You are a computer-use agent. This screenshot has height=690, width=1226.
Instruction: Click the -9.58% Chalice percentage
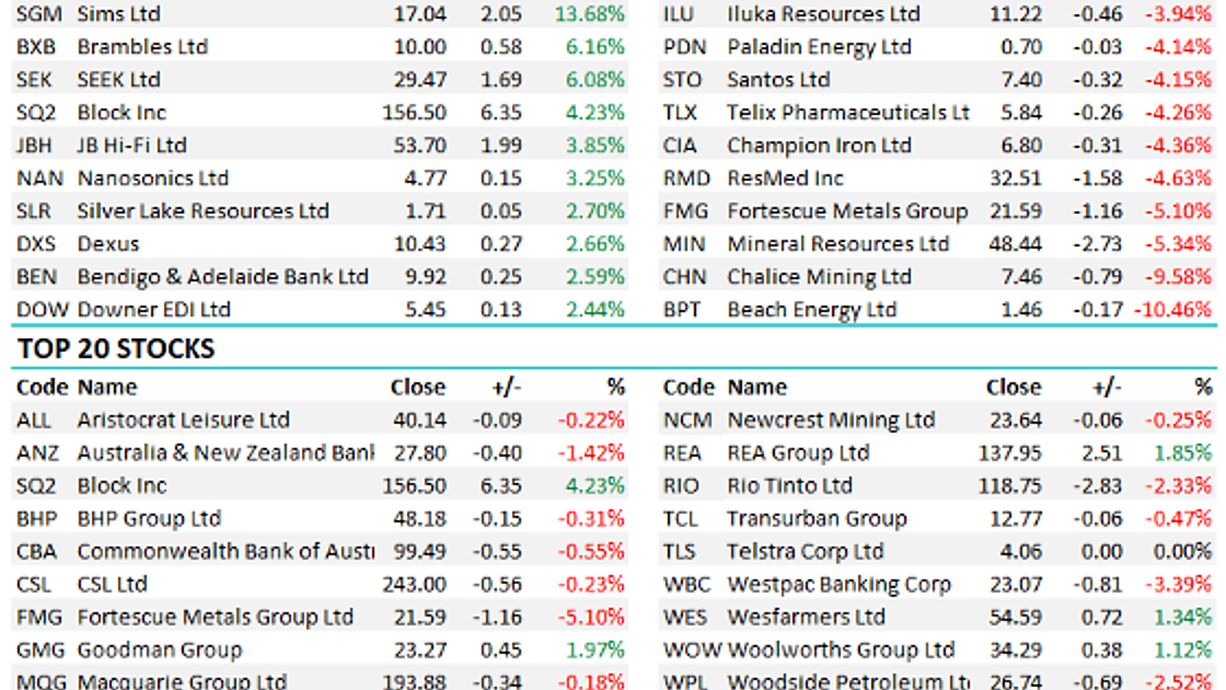(x=1180, y=277)
